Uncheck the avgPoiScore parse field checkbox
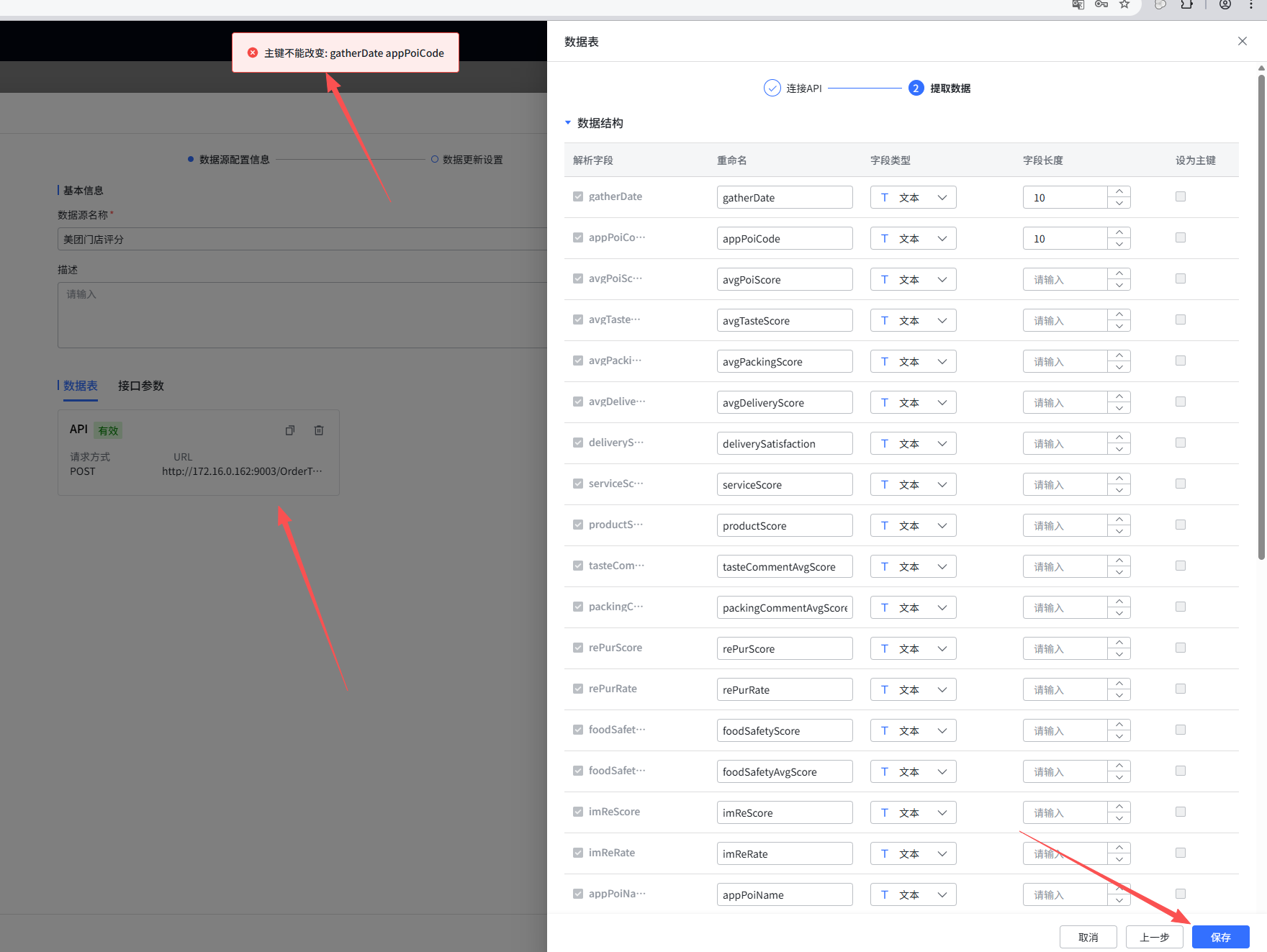This screenshot has height=952, width=1267. coord(578,278)
